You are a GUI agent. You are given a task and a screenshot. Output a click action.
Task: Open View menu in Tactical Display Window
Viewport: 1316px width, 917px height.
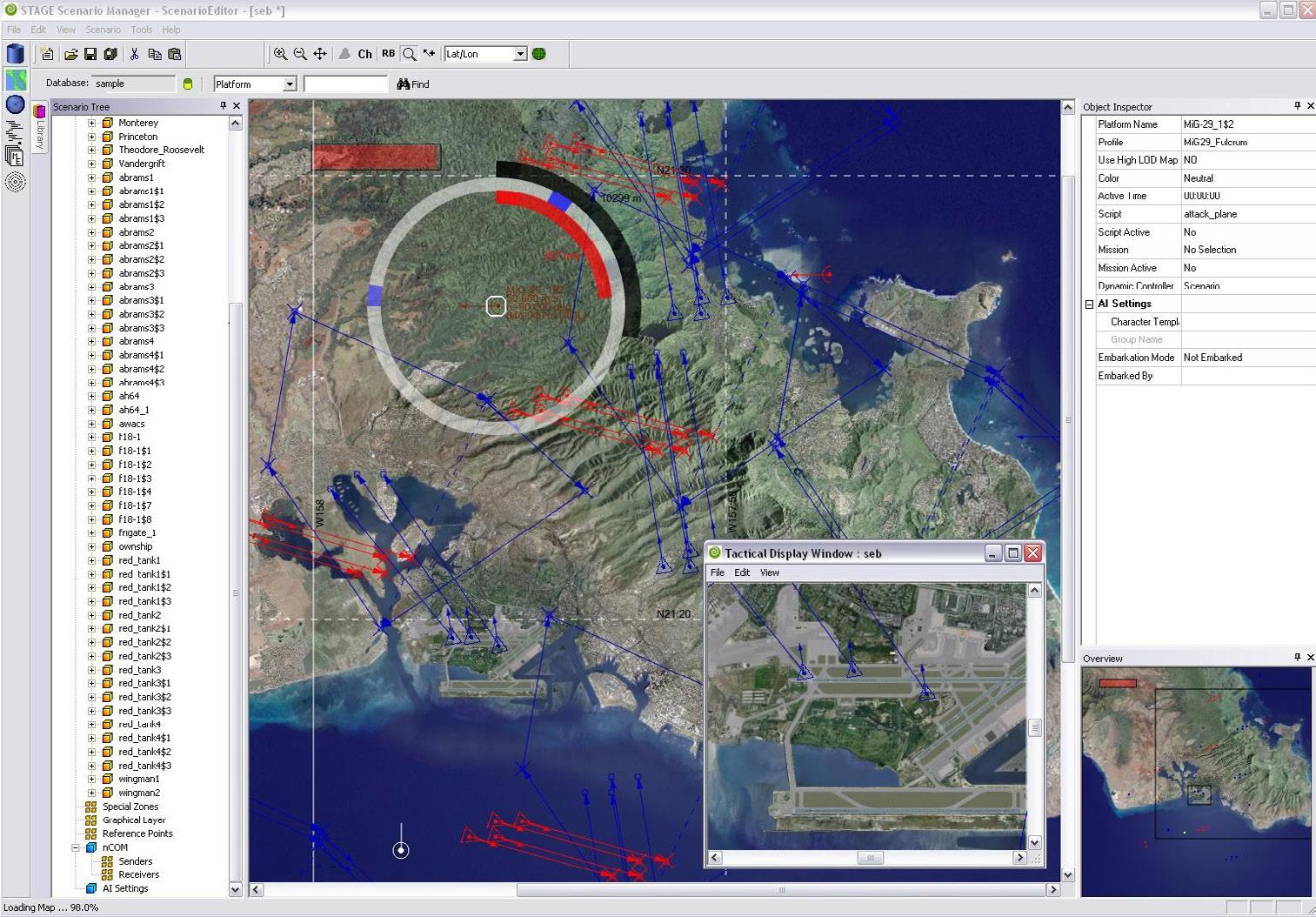tap(769, 572)
